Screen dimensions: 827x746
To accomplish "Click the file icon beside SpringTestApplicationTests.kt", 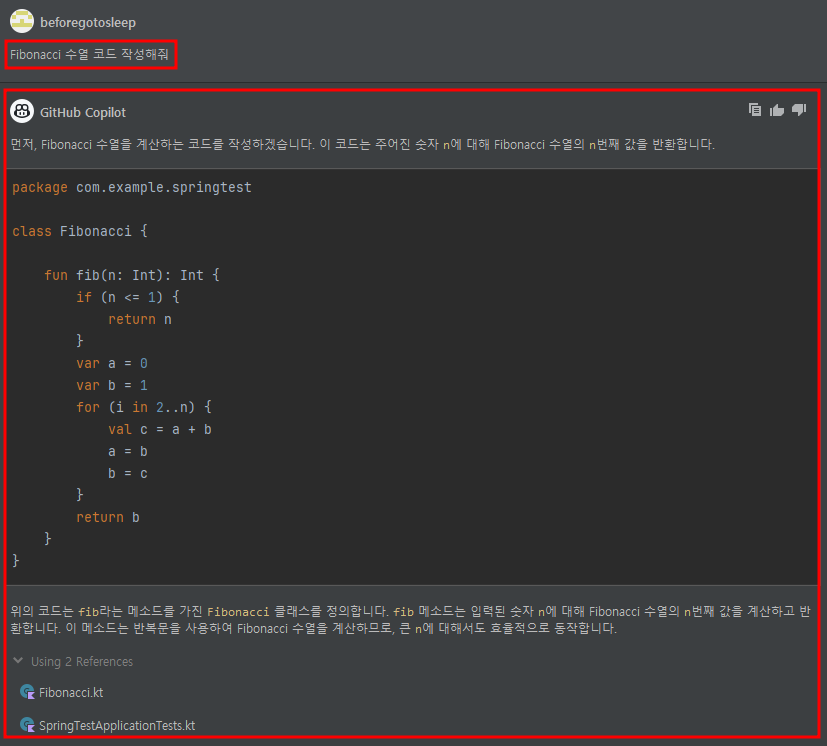I will pos(27,724).
